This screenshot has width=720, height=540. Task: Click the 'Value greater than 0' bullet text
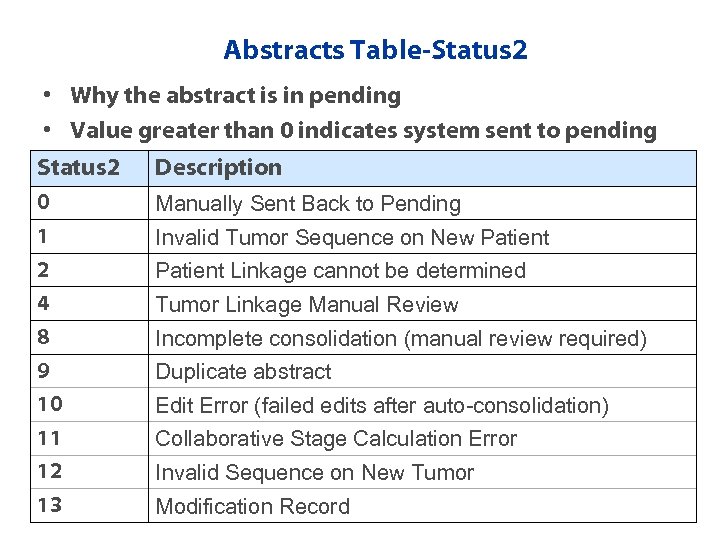(364, 130)
